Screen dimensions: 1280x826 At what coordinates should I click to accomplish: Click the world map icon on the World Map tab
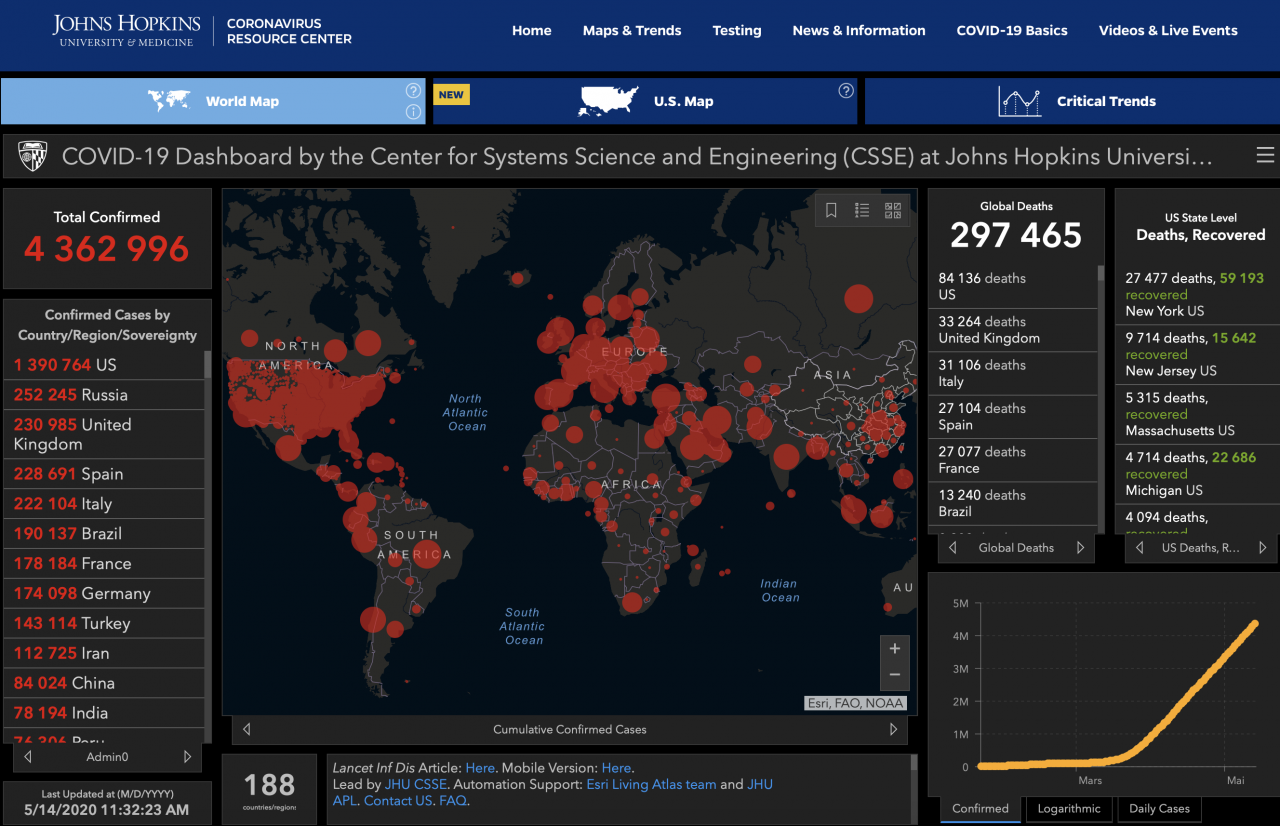point(169,100)
